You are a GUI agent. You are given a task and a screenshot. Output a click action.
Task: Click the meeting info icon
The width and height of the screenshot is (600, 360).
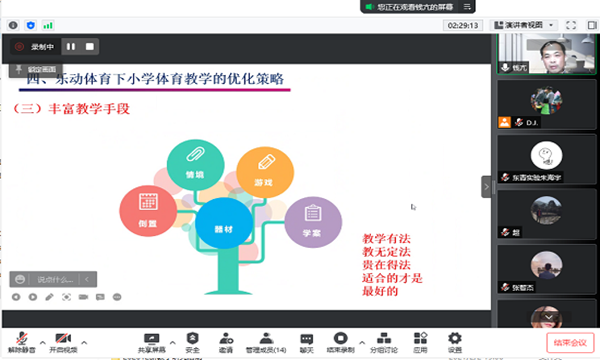pyautogui.click(x=13, y=25)
